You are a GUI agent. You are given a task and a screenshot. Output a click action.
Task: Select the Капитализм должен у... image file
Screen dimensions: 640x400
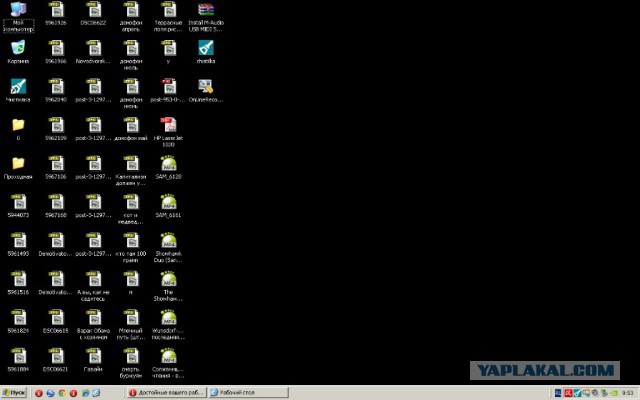point(131,170)
